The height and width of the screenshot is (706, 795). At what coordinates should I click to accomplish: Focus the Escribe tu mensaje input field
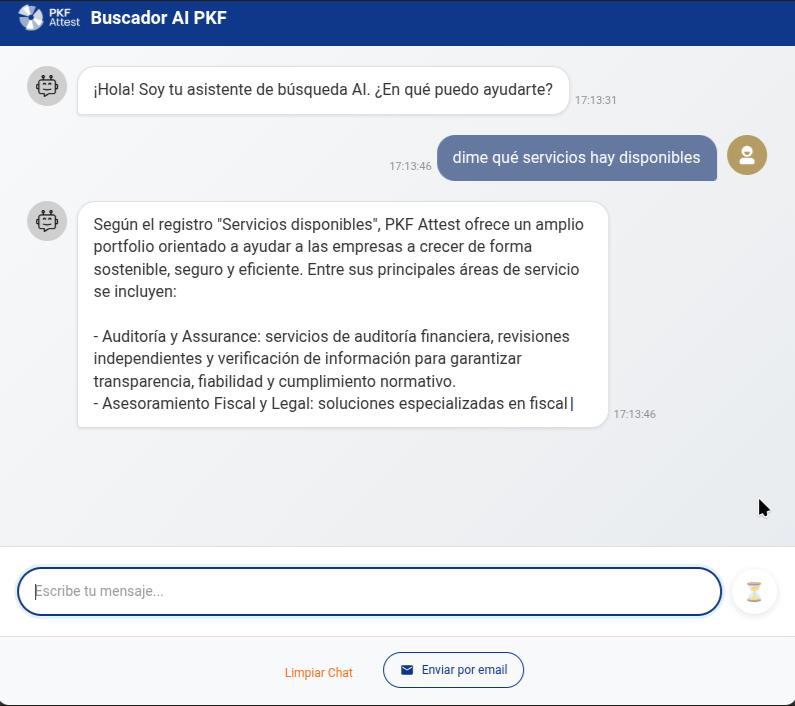[369, 591]
